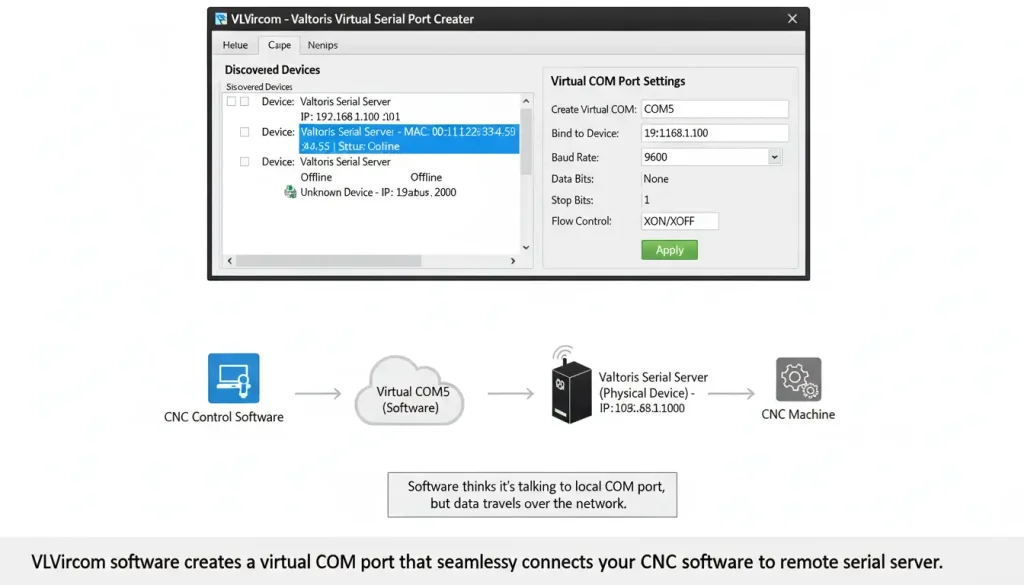1024x585 pixels.
Task: Check the box for the Offline Valtoris device
Action: pos(244,161)
